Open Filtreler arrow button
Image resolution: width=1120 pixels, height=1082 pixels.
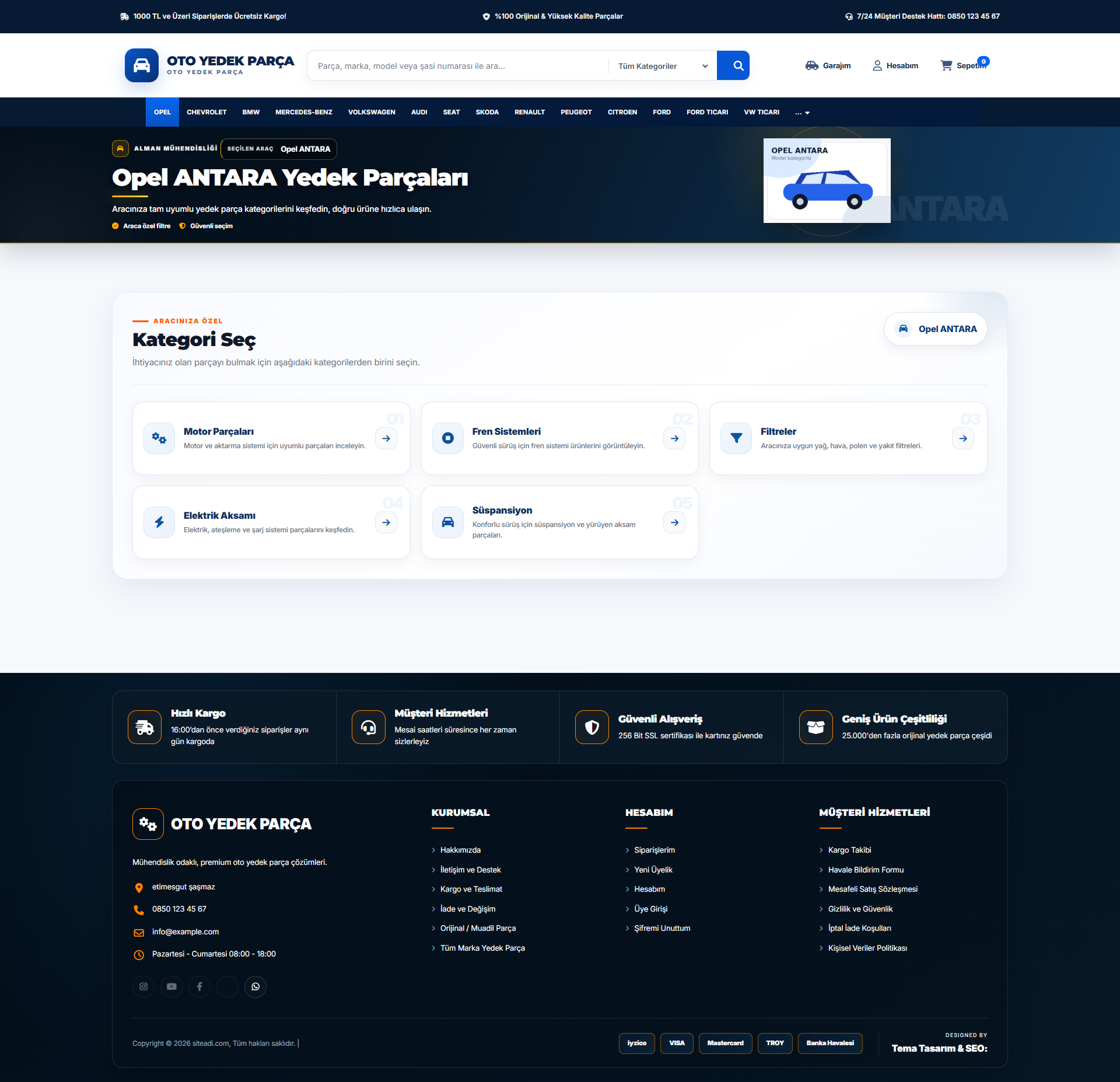click(x=963, y=438)
